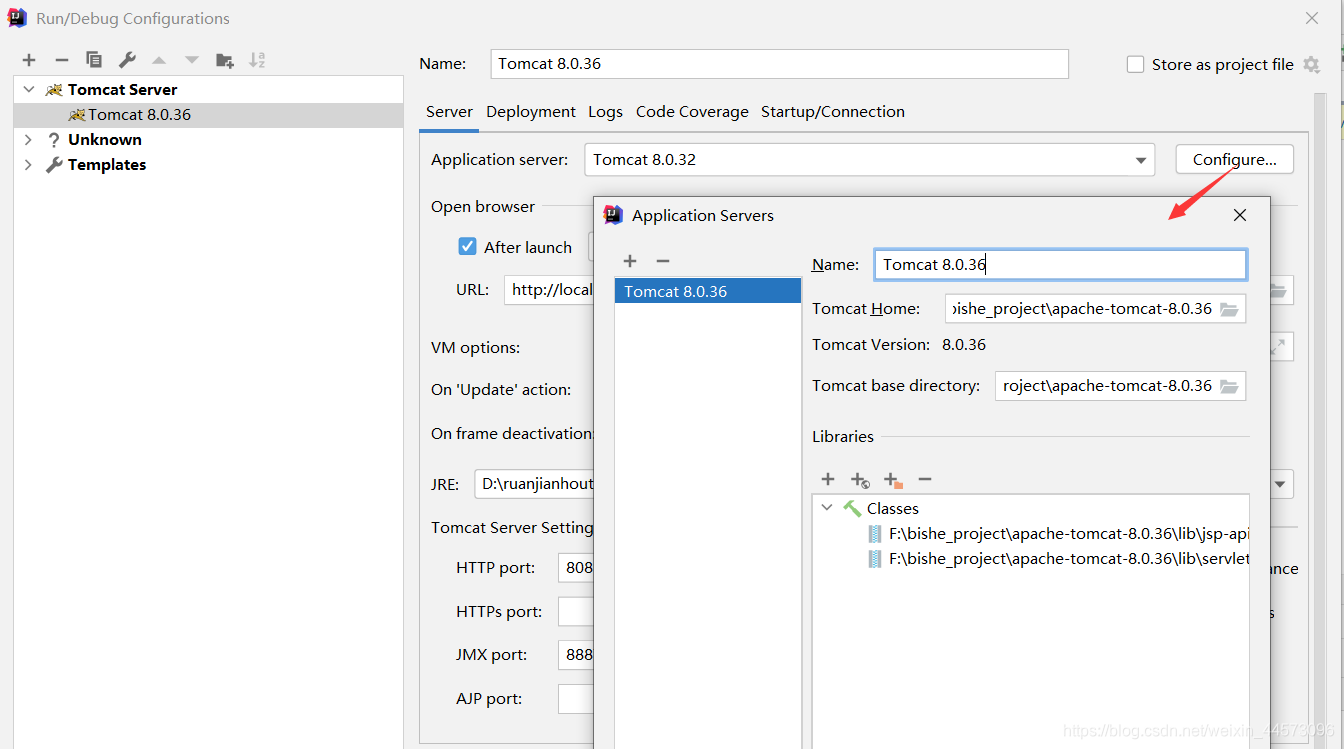
Task: Click the Configure... button
Action: [1235, 160]
